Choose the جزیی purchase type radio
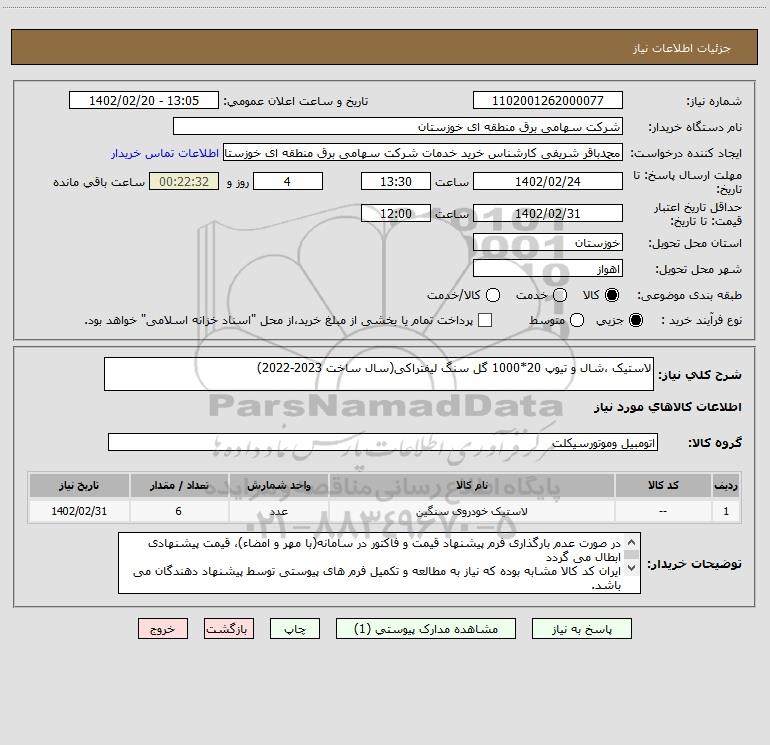 [x=638, y=320]
